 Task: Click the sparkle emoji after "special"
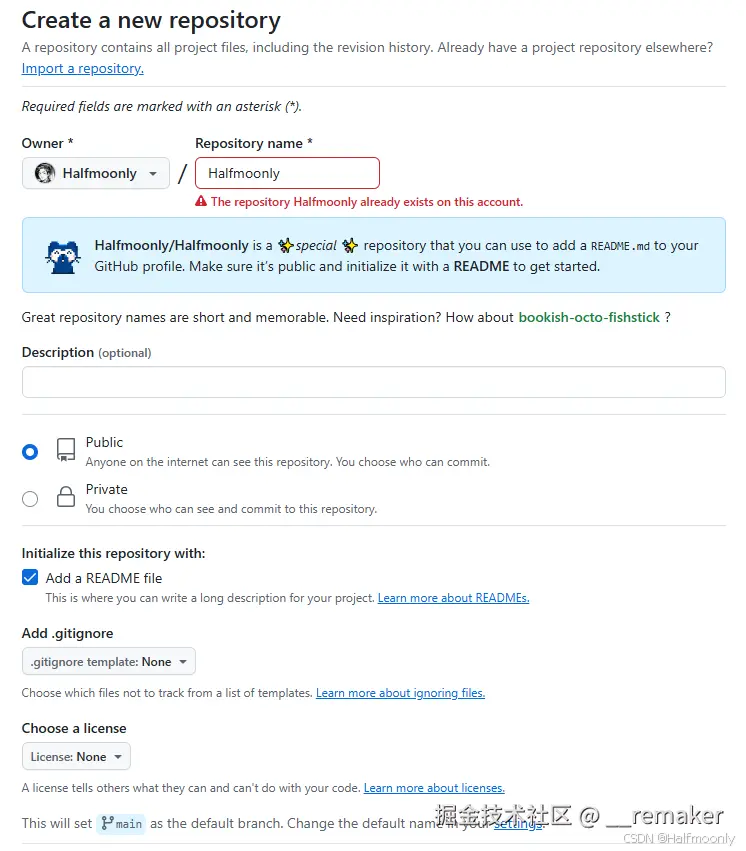click(x=350, y=246)
